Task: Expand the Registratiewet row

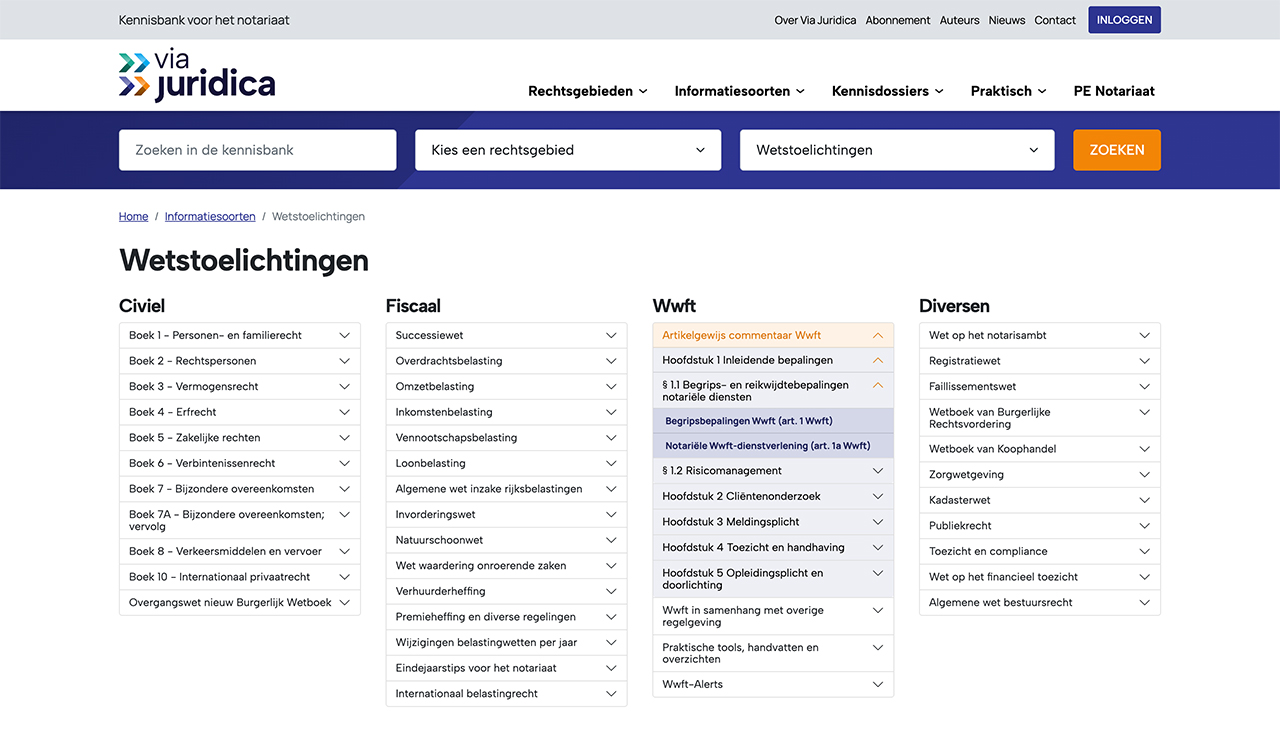Action: point(1040,361)
